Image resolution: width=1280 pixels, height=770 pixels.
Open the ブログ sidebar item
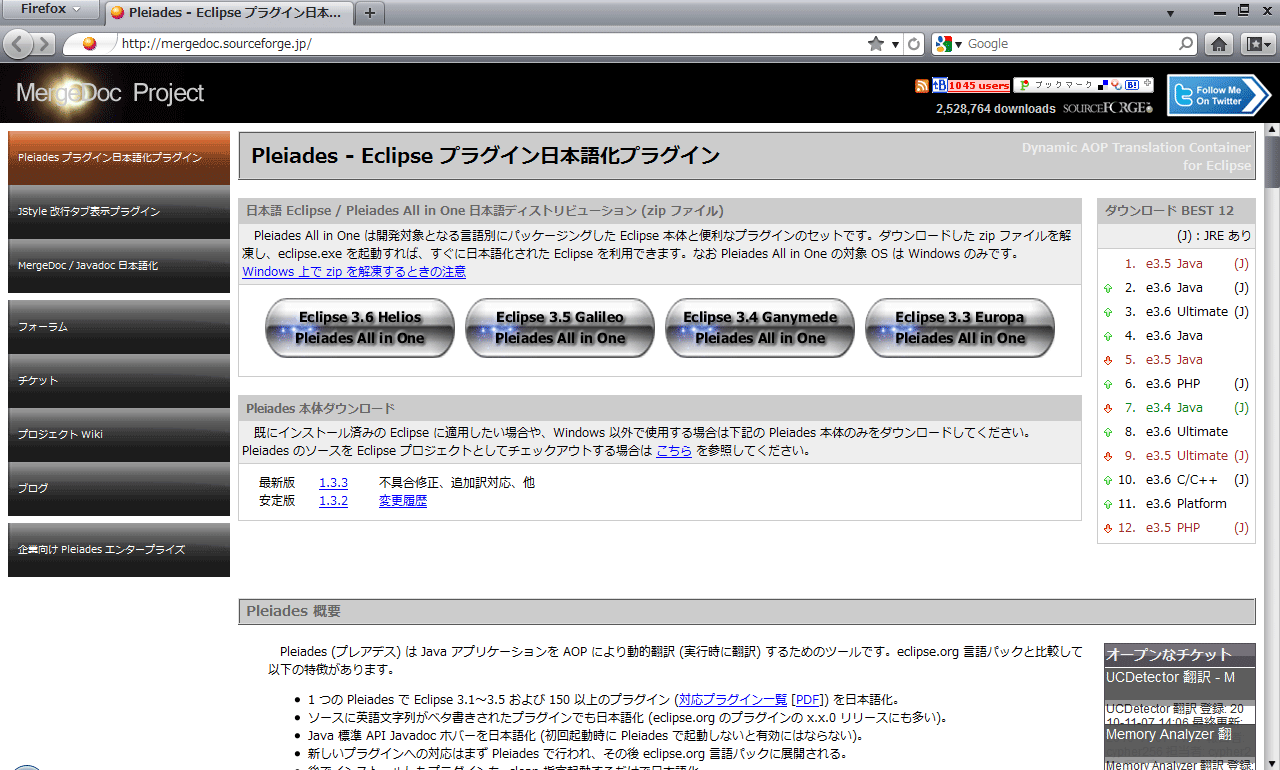[119, 489]
